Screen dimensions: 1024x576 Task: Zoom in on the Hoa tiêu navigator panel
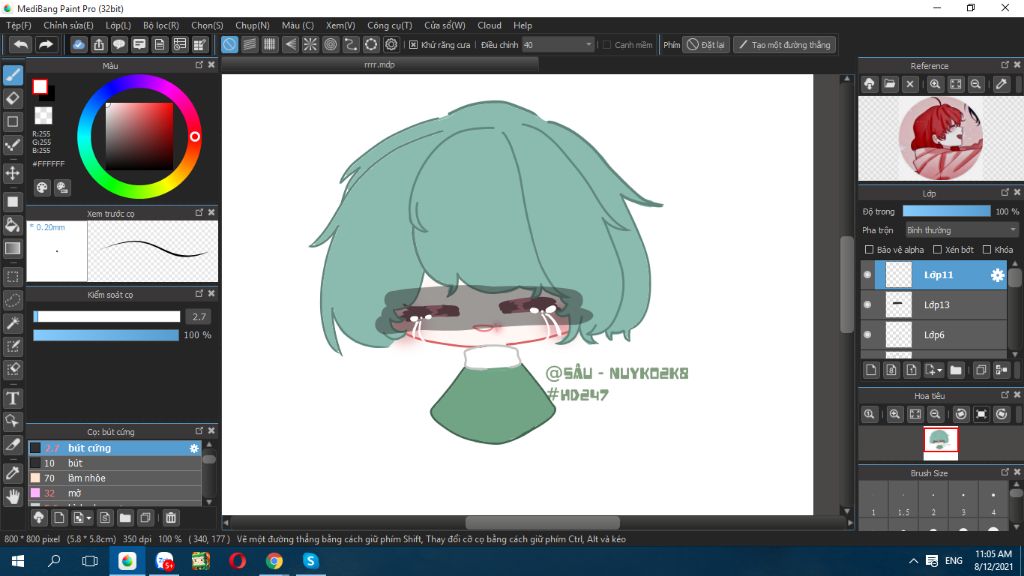point(895,414)
